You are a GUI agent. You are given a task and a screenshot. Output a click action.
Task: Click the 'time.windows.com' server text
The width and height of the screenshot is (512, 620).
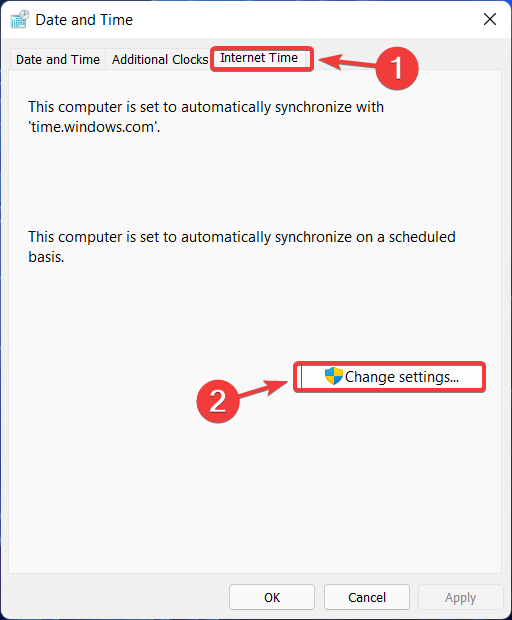(93, 127)
